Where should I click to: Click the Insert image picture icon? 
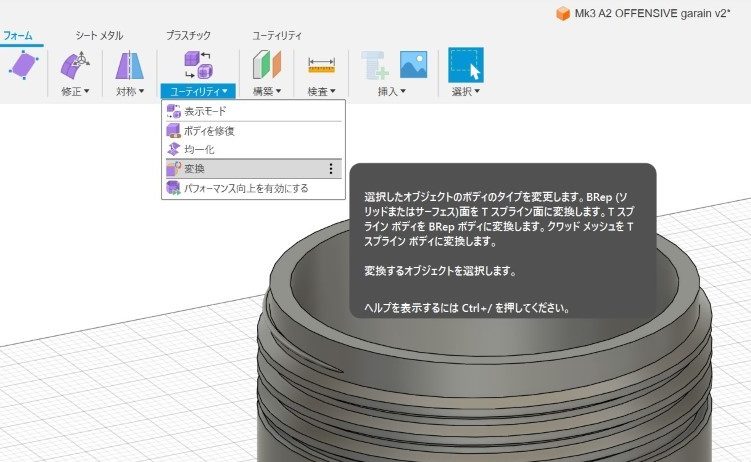coord(414,65)
